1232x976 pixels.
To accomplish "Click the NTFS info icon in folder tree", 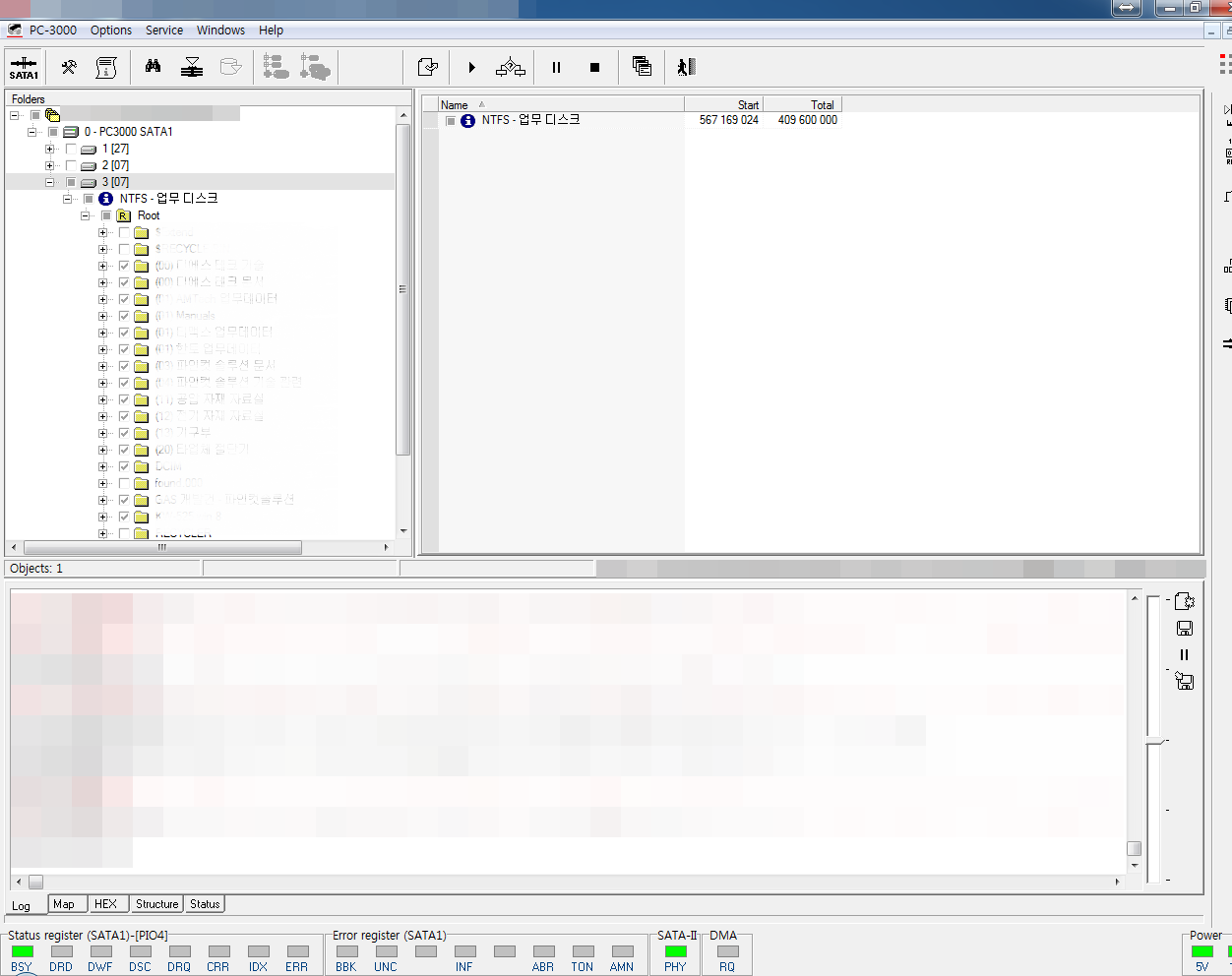I will pyautogui.click(x=105, y=199).
